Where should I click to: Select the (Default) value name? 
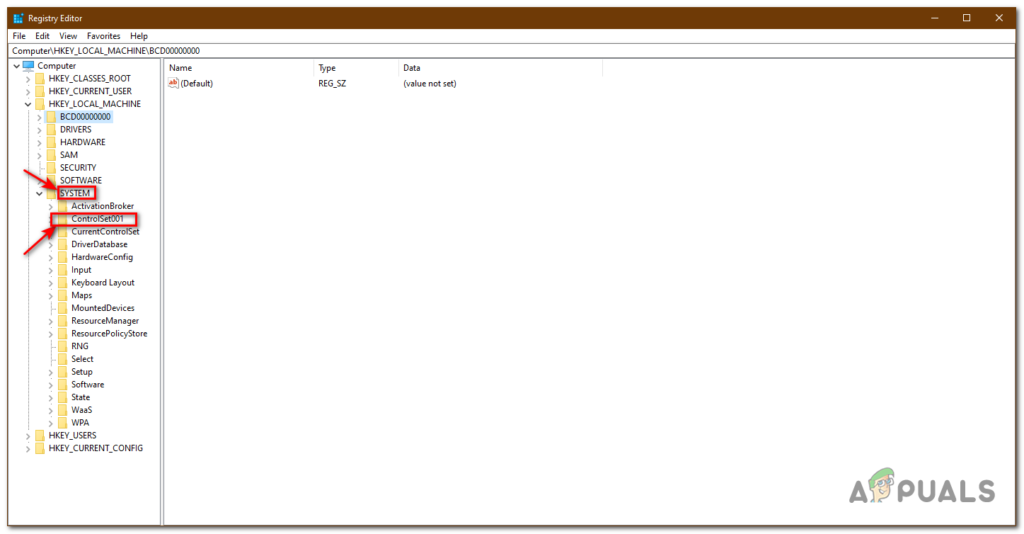click(x=197, y=84)
